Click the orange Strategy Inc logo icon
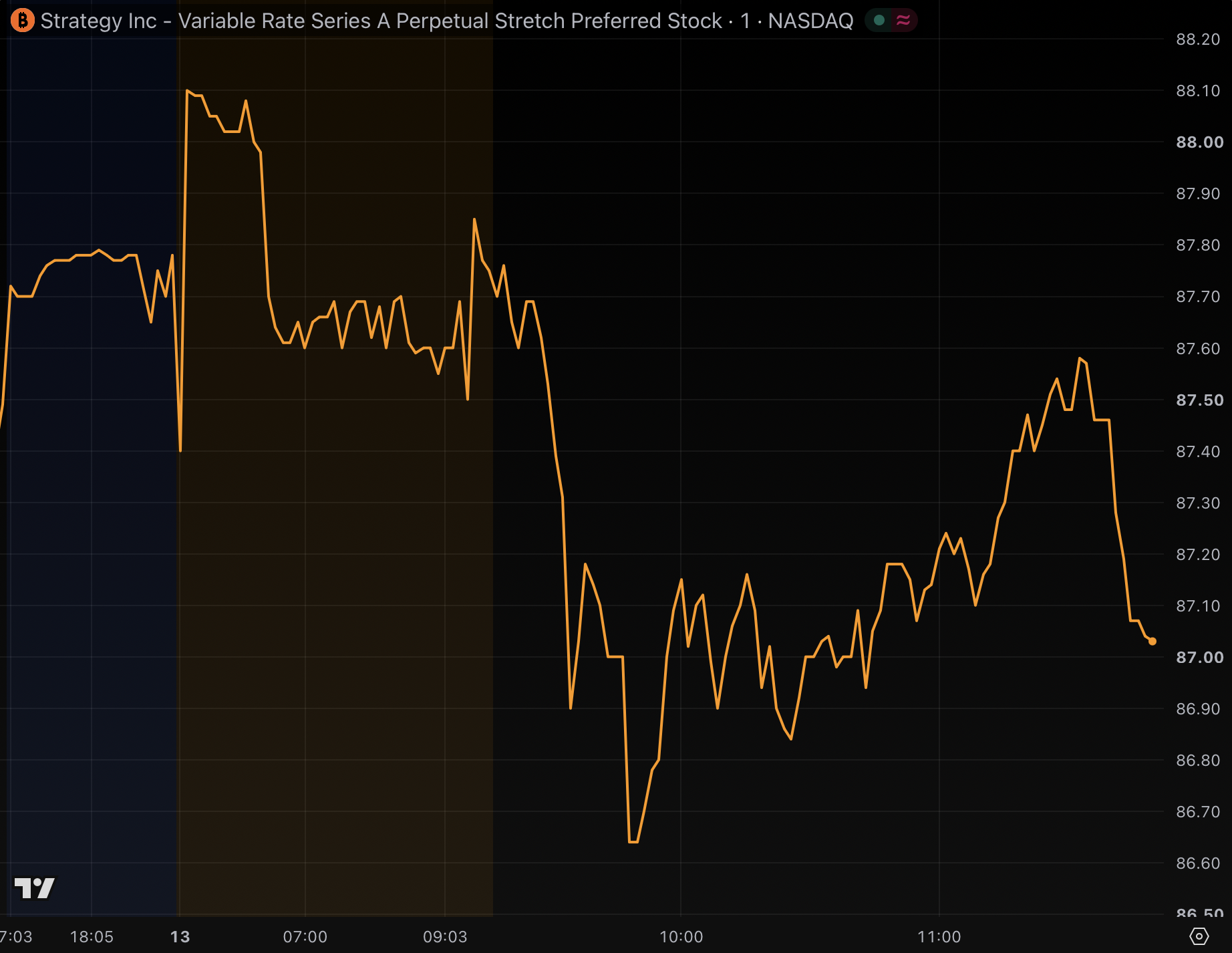1232x953 pixels. 22,21
